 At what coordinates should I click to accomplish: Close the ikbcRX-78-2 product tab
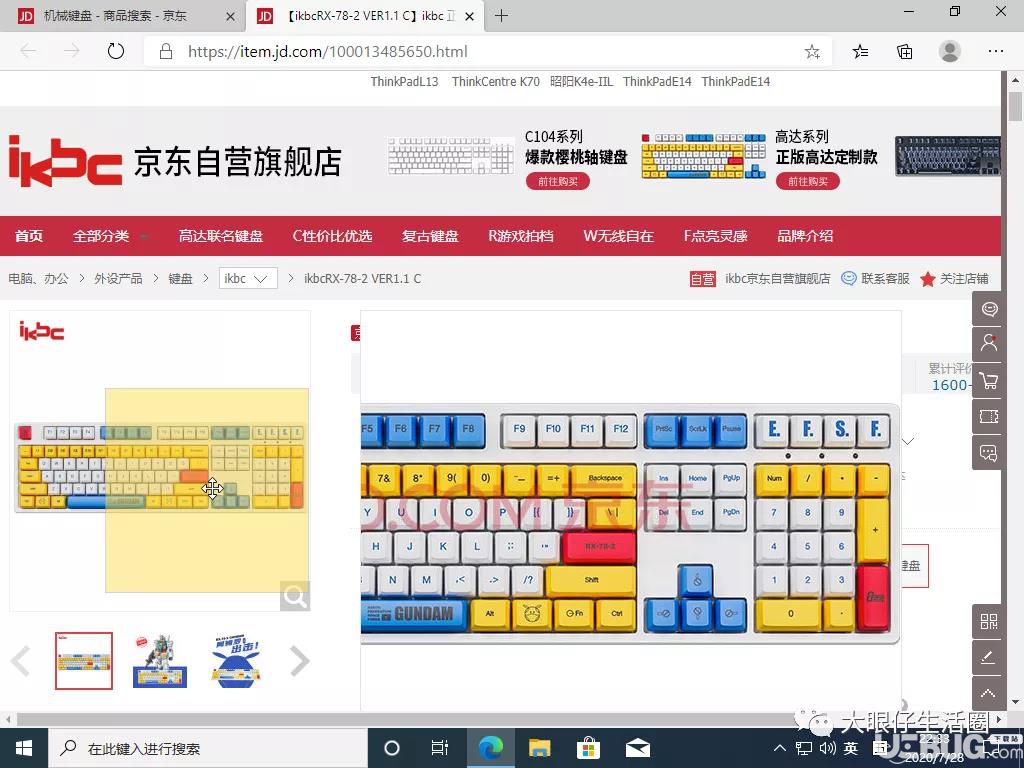coord(469,16)
